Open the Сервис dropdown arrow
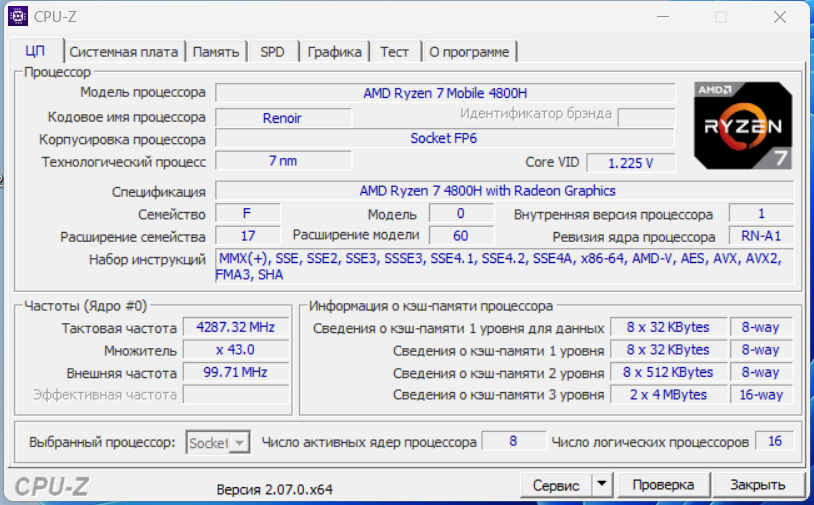Screen dimensions: 814x505 [601, 485]
